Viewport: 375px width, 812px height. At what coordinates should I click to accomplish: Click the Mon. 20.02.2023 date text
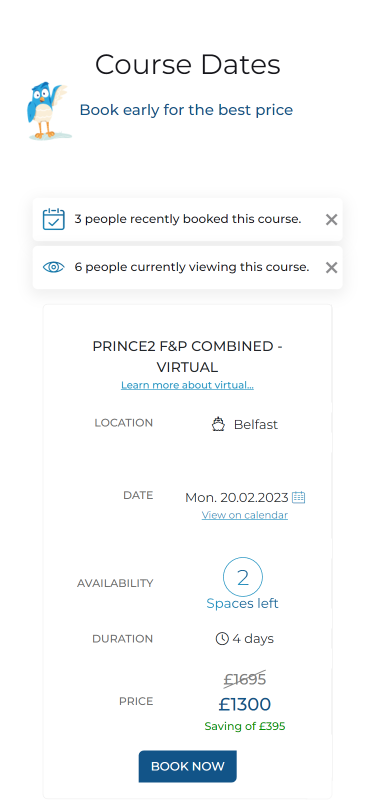(x=237, y=498)
